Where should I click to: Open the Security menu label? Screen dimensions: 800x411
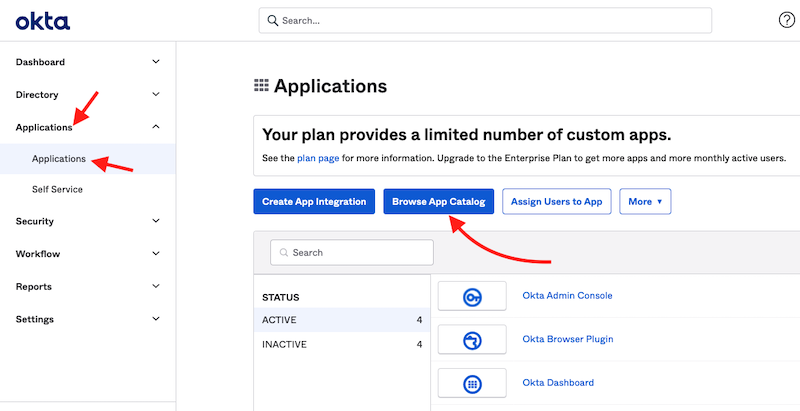point(35,221)
